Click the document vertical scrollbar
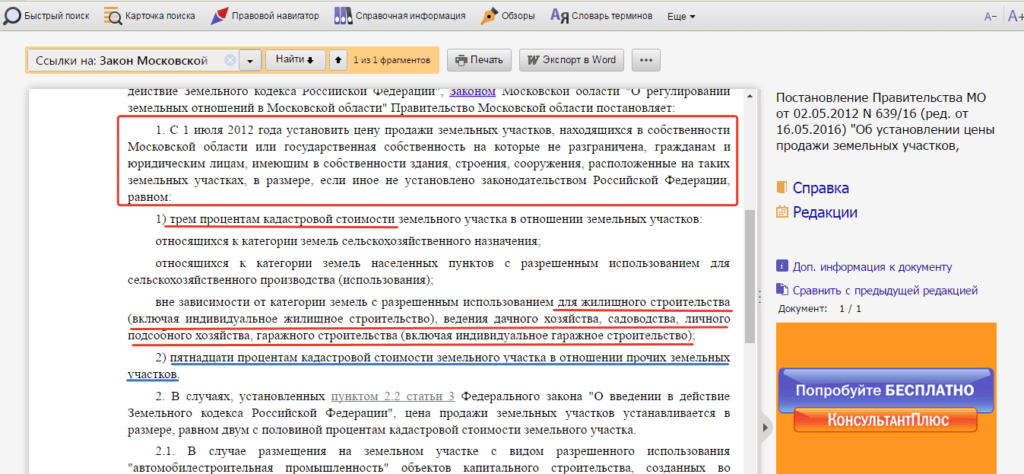The height and width of the screenshot is (474, 1024). 749,277
